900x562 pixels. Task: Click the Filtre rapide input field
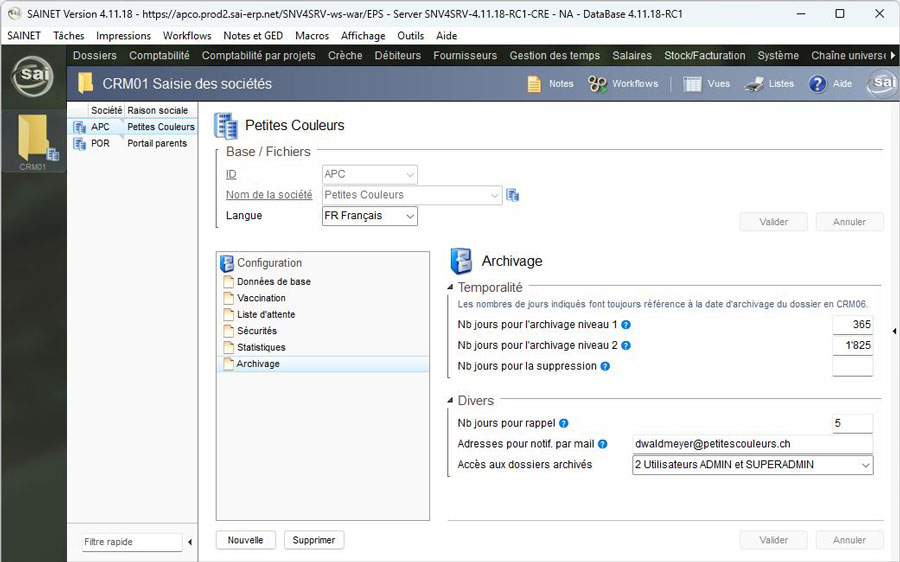[x=132, y=542]
